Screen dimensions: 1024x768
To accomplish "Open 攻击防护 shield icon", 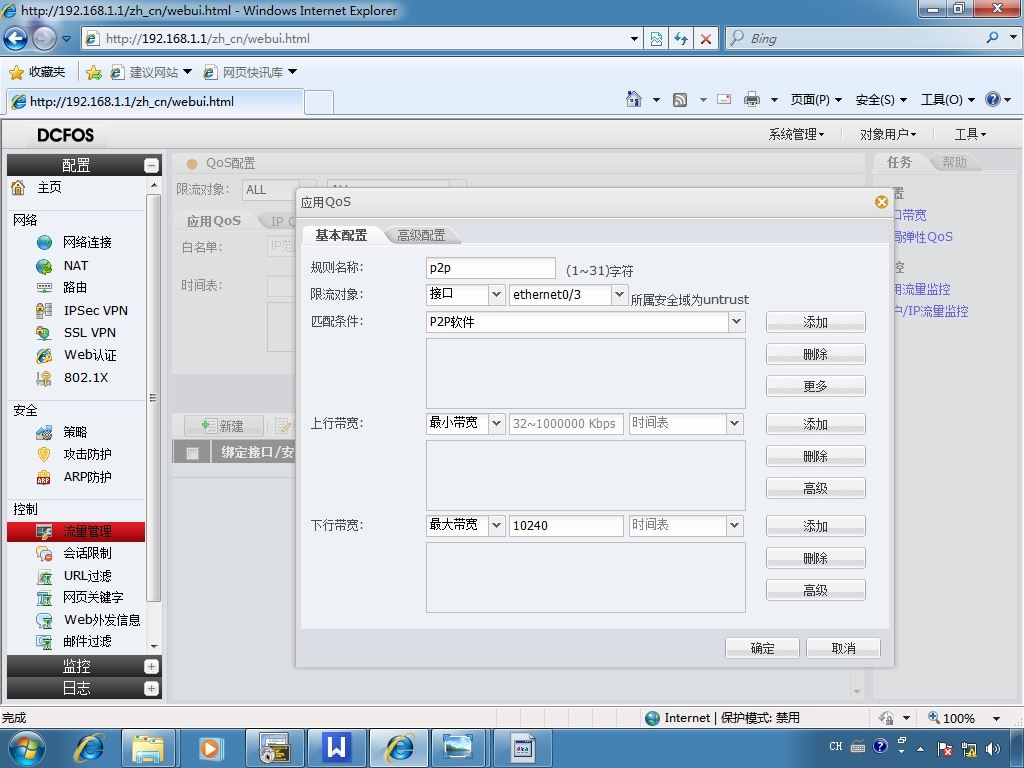I will point(44,455).
